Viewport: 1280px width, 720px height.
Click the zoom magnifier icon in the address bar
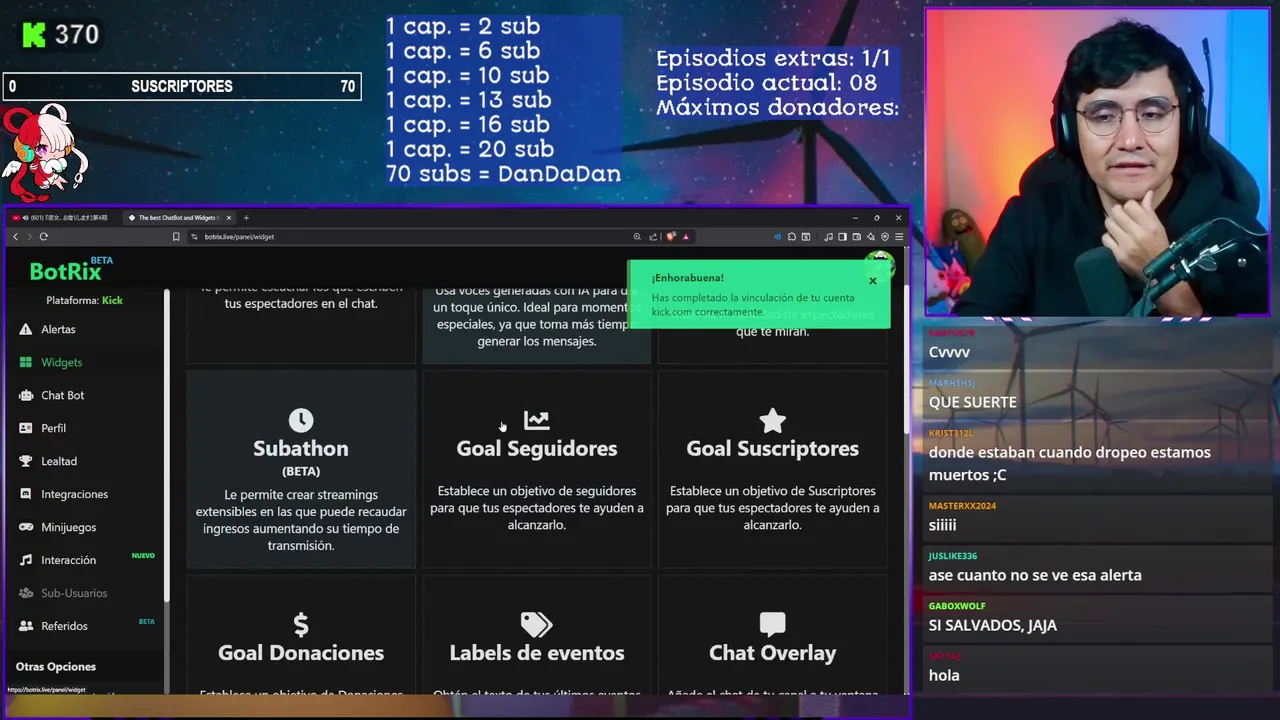(637, 237)
